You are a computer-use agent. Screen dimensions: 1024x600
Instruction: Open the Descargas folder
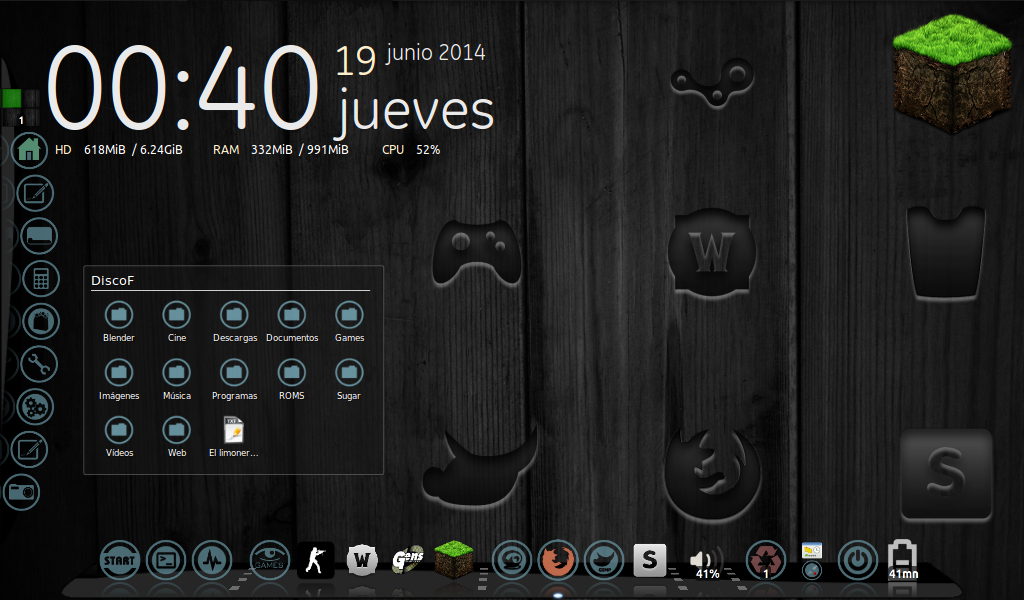pos(234,323)
